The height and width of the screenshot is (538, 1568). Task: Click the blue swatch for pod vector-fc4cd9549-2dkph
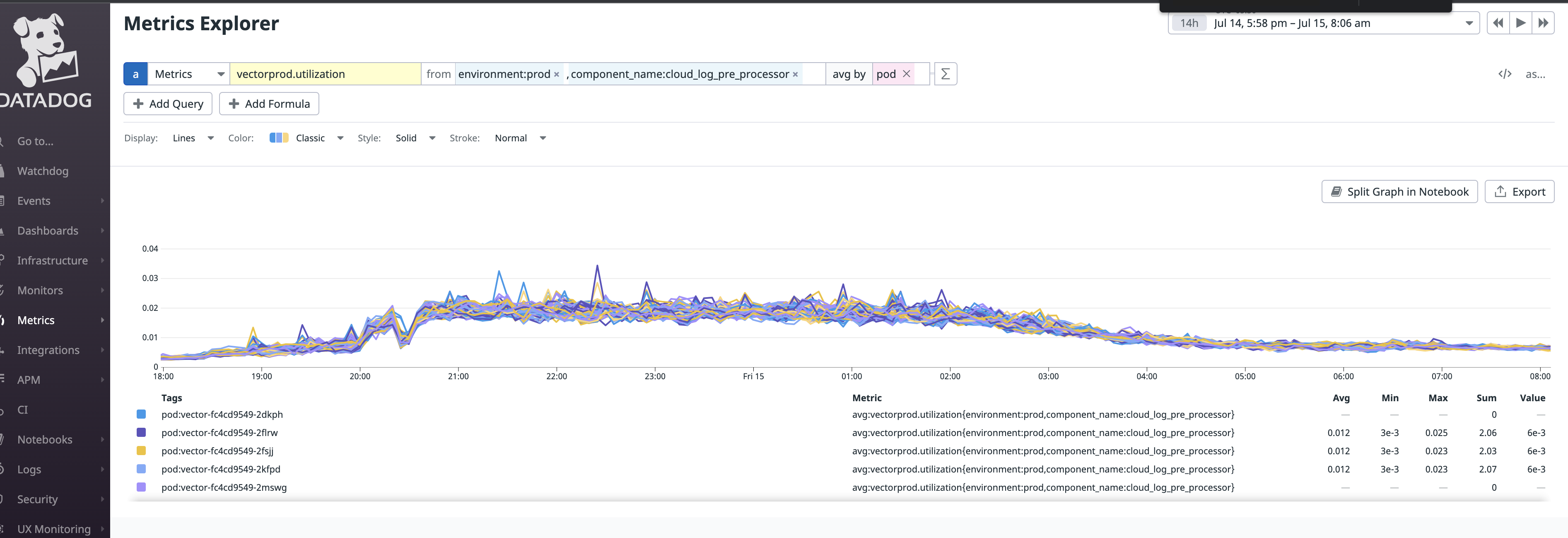(141, 414)
